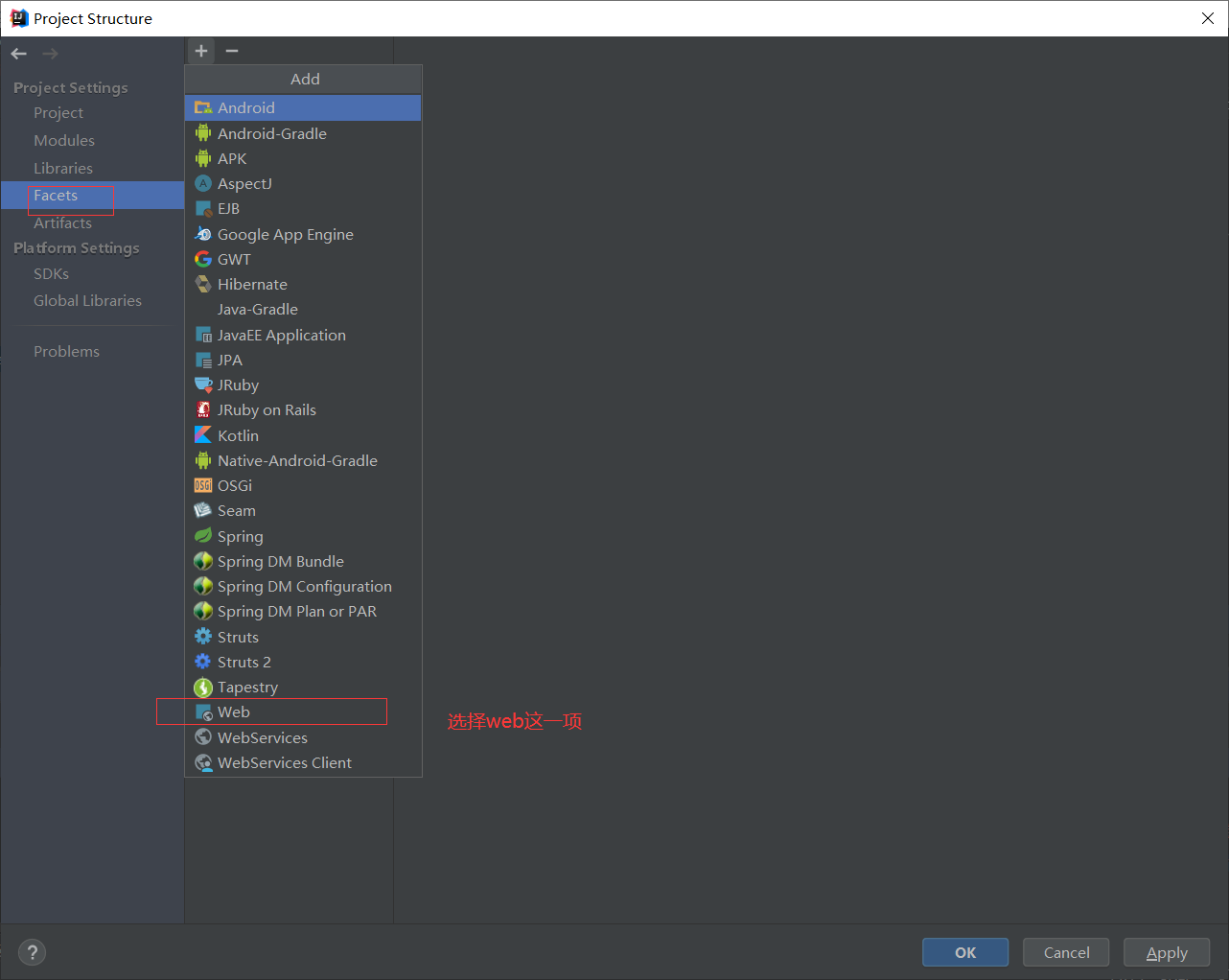The height and width of the screenshot is (980, 1229).
Task: Open Problems section
Action: [x=66, y=351]
